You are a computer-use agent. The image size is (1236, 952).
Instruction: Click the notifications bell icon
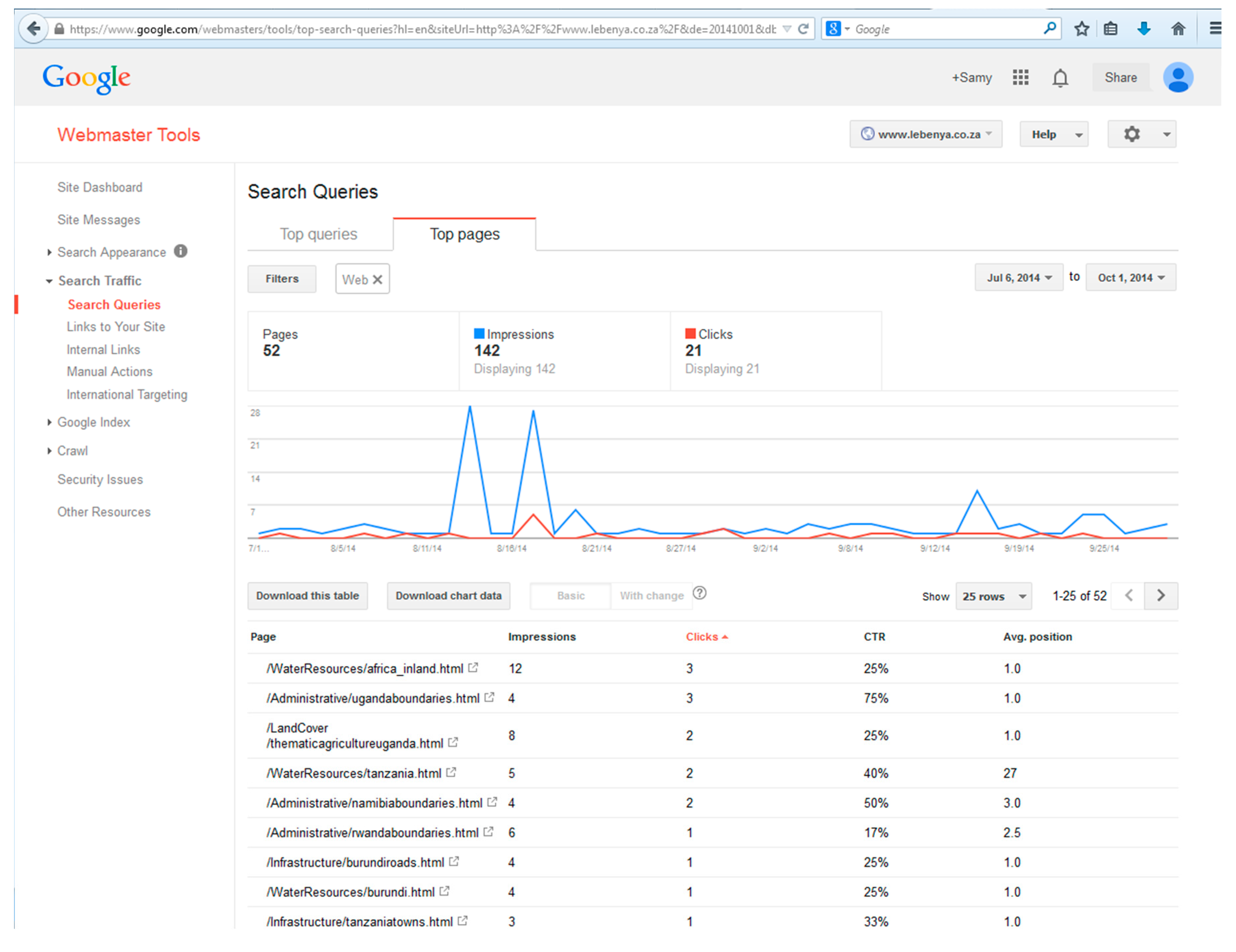tap(1060, 78)
